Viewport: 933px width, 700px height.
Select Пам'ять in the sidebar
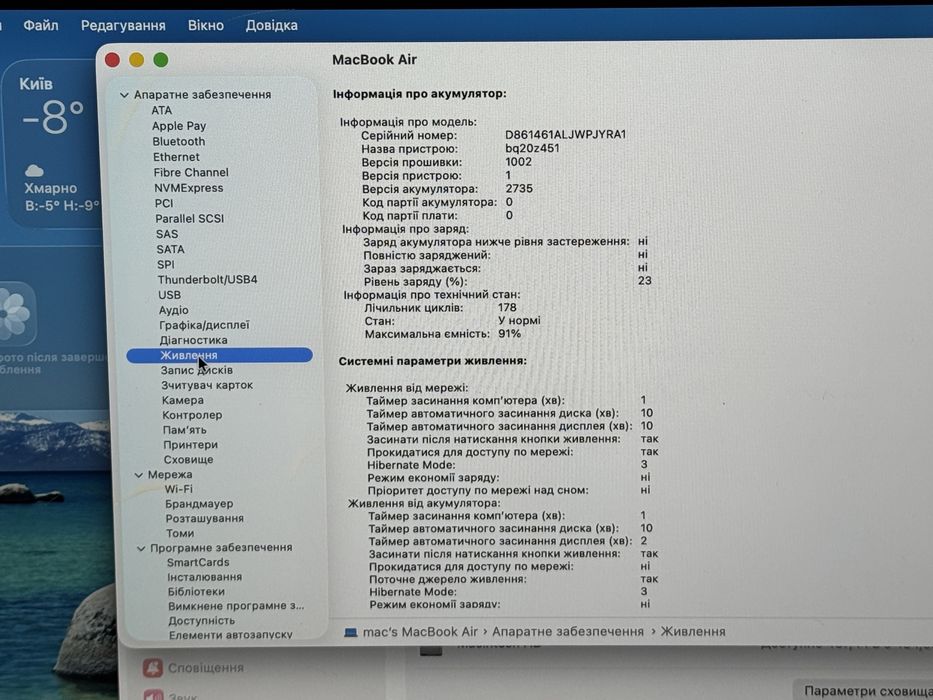pyautogui.click(x=184, y=430)
